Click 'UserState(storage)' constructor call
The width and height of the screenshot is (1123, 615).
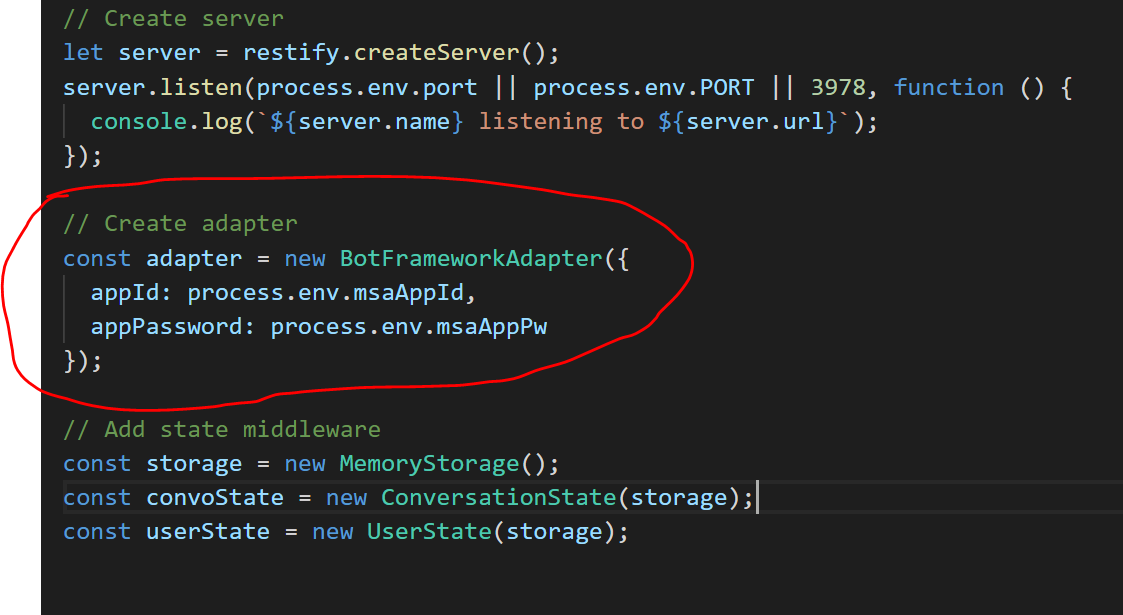491,532
